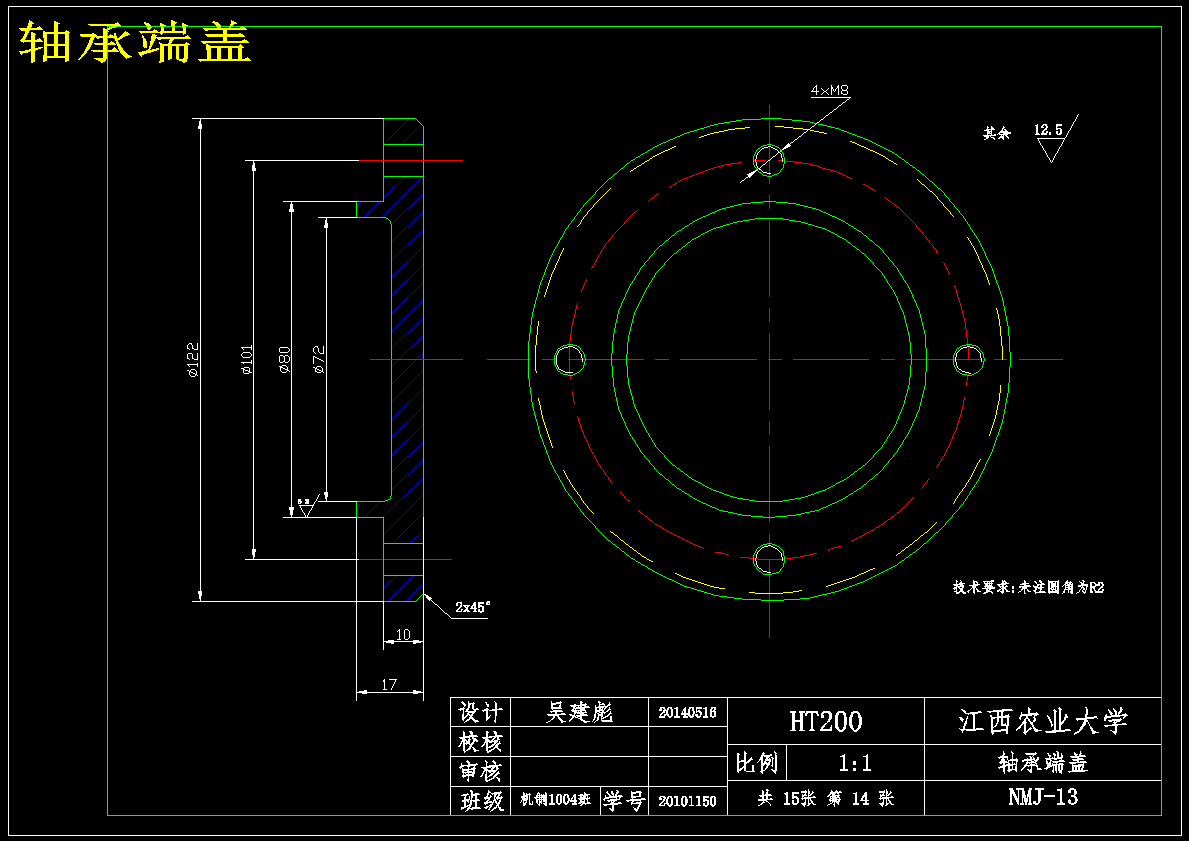The height and width of the screenshot is (841, 1189).
Task: Select designer name 吴建彪
Action: click(x=580, y=712)
